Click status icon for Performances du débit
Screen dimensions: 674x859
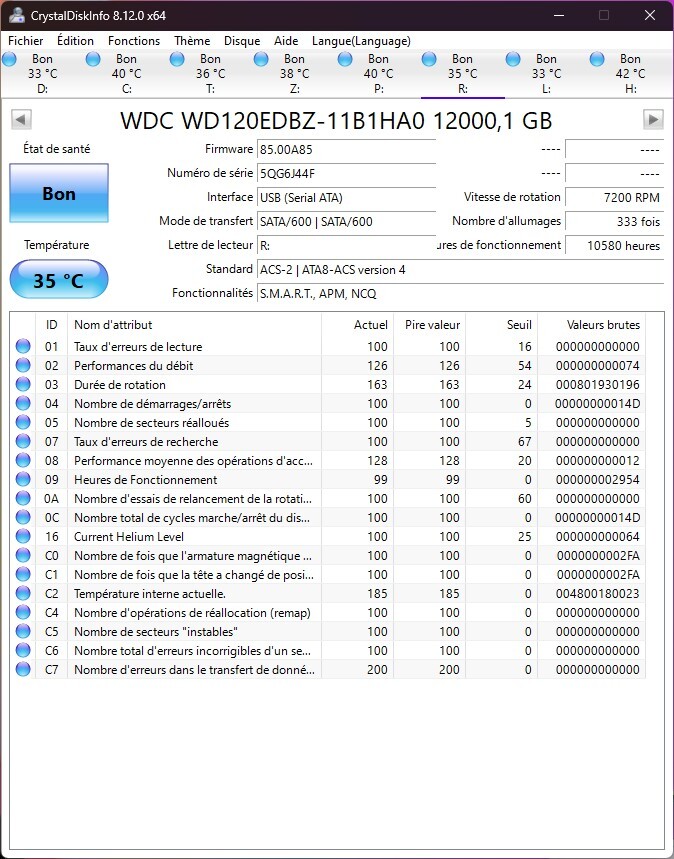click(23, 365)
